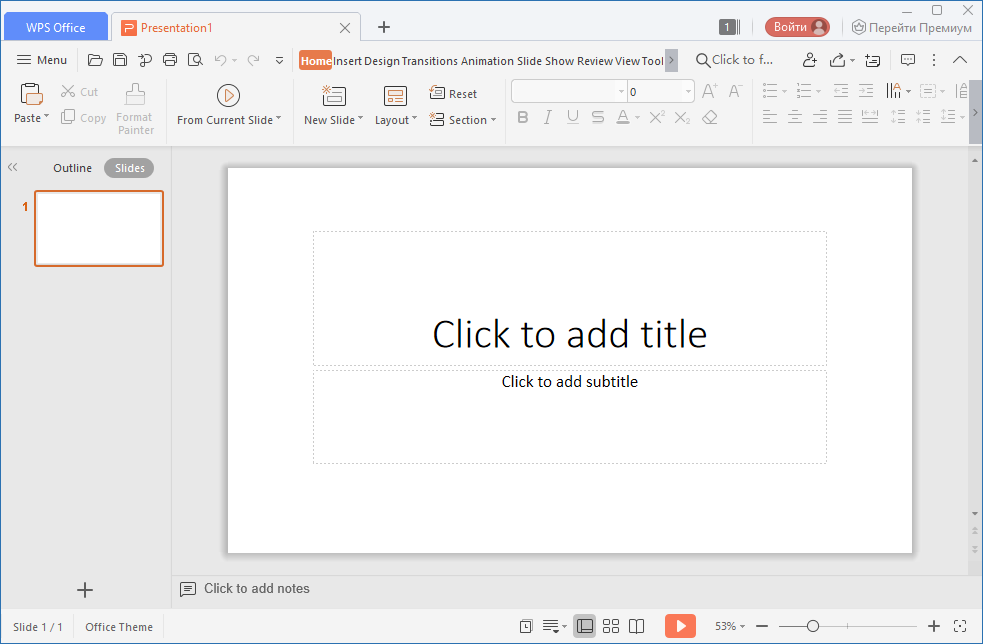
Task: Switch to the WPS Office home tab
Action: point(56,28)
